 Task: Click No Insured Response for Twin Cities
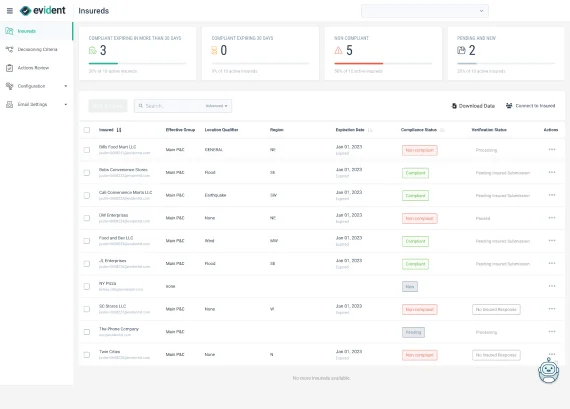tap(496, 355)
